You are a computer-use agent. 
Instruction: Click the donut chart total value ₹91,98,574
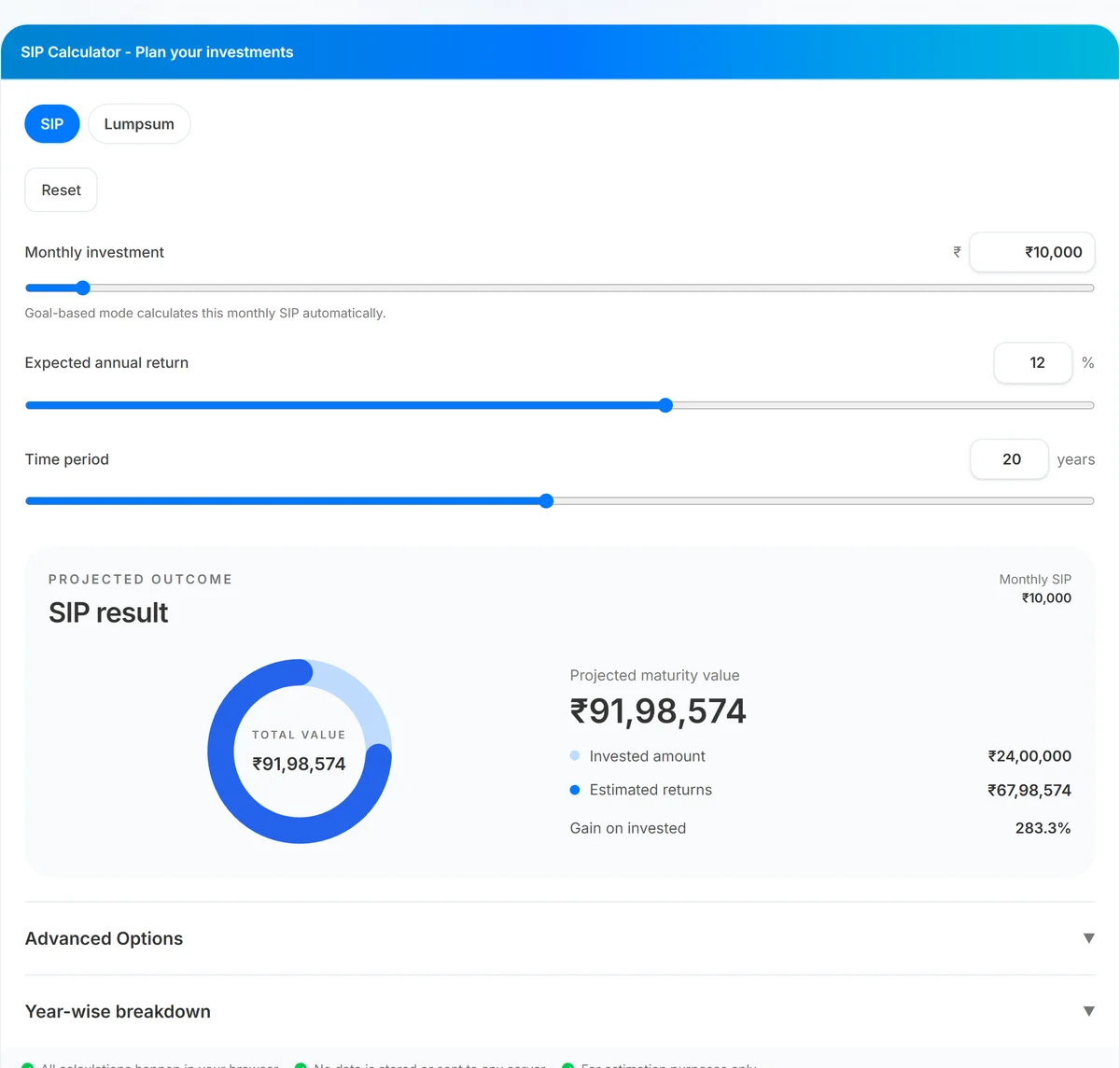pos(299,764)
